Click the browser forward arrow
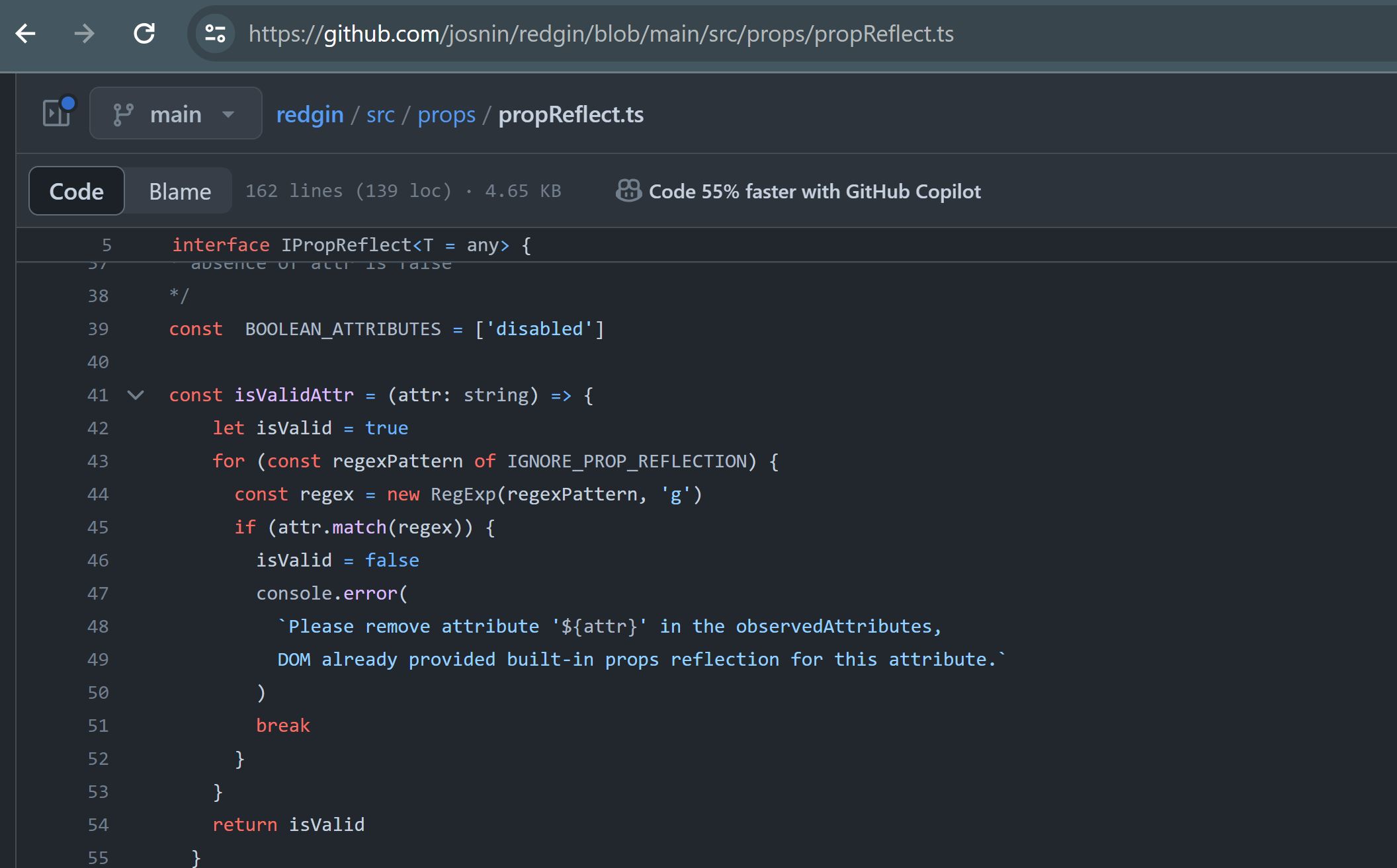Image resolution: width=1397 pixels, height=868 pixels. pyautogui.click(x=84, y=34)
